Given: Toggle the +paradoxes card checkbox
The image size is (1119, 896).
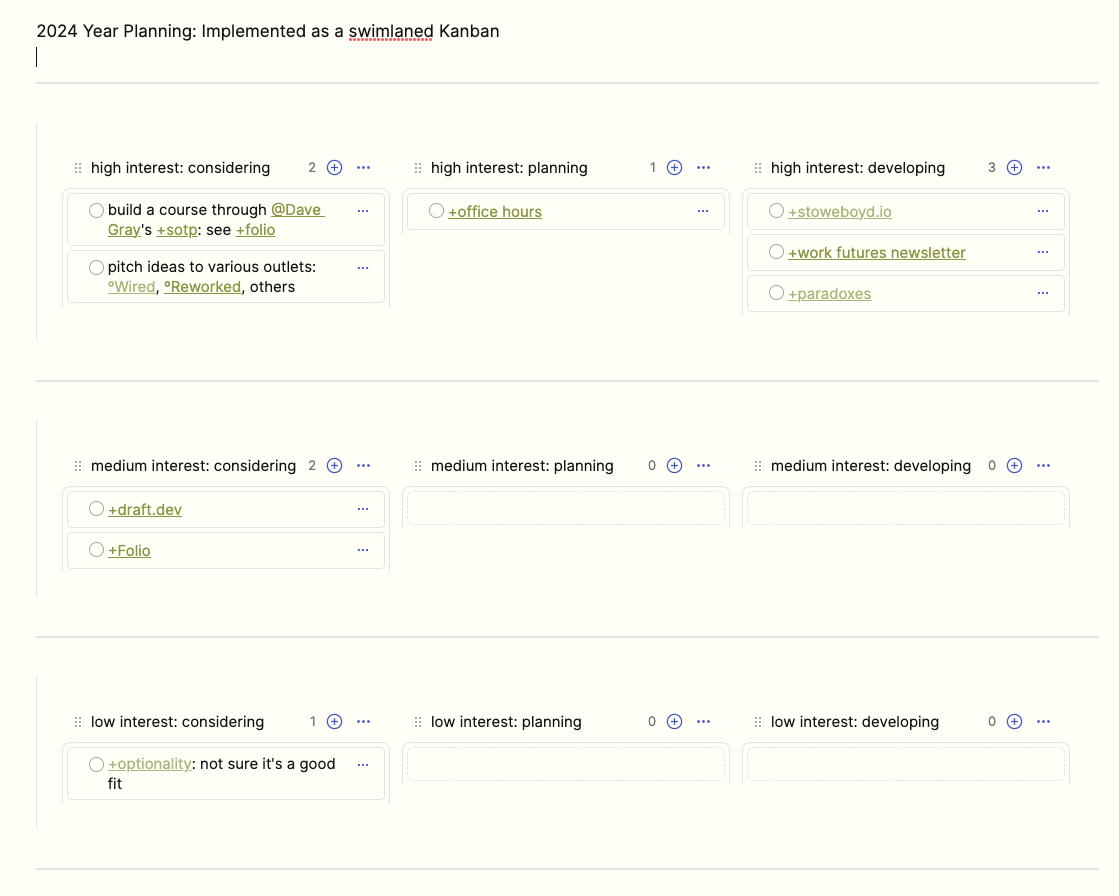Looking at the screenshot, I should [776, 293].
